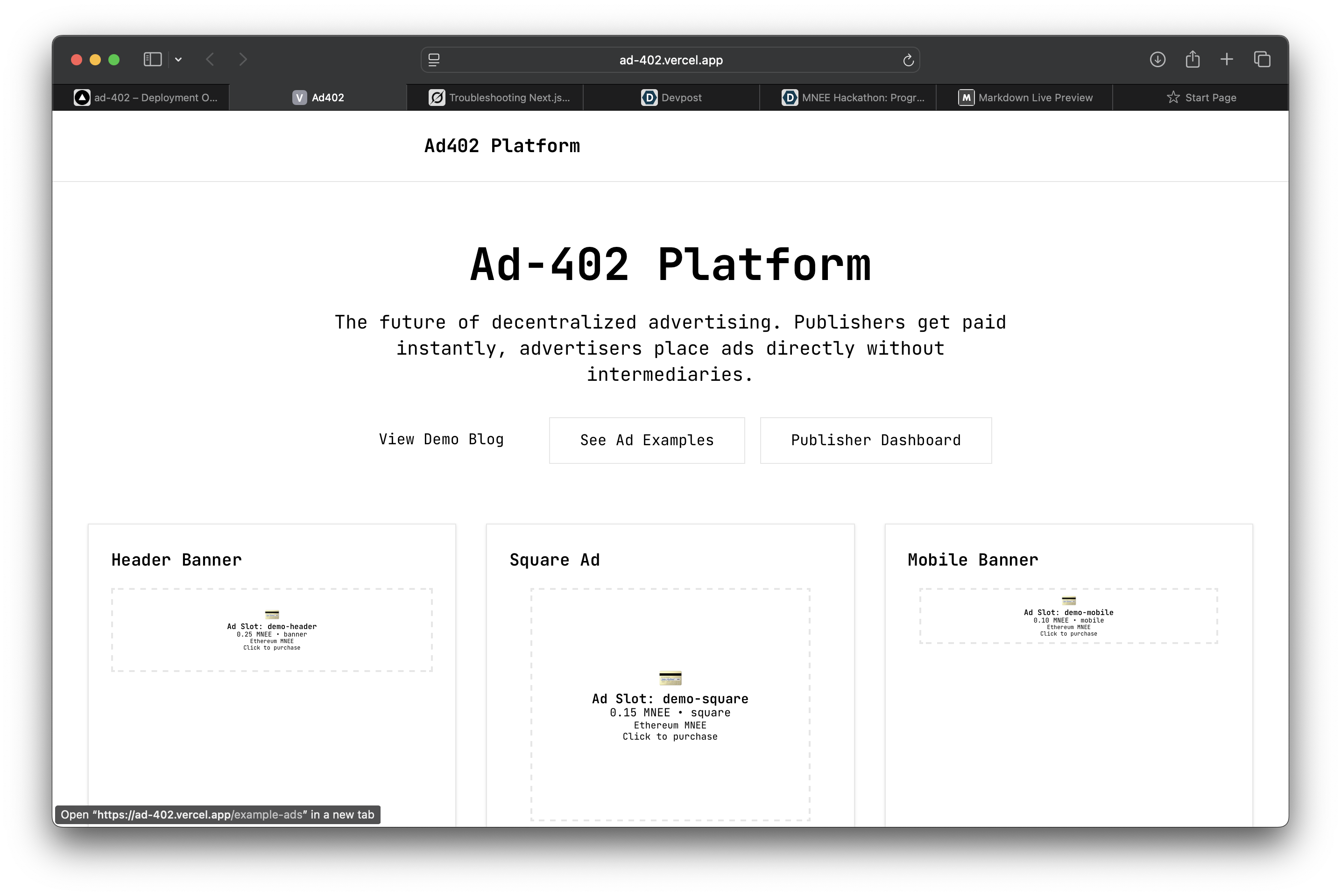This screenshot has height=896, width=1341.
Task: Open the Troubleshooting Next.js tab
Action: [499, 98]
